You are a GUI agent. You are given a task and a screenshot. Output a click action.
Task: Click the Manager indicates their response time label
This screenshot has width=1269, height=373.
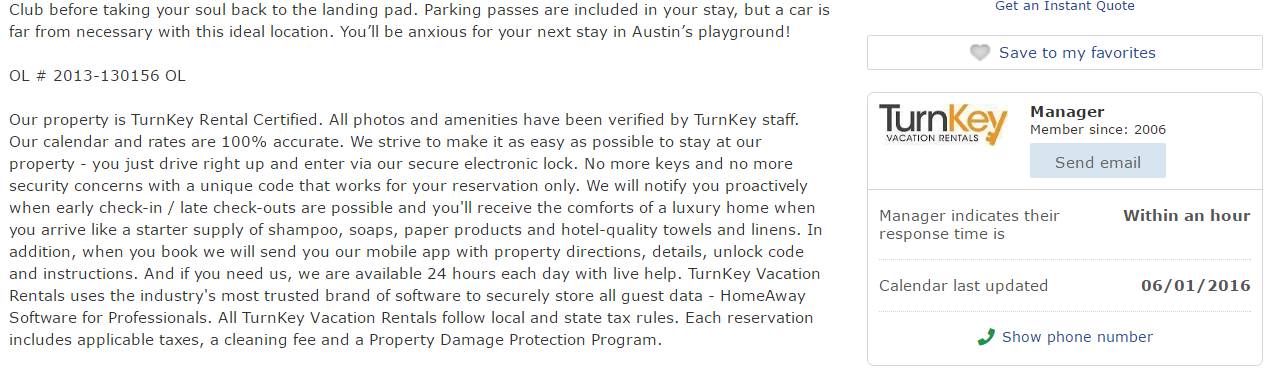pyautogui.click(x=969, y=225)
